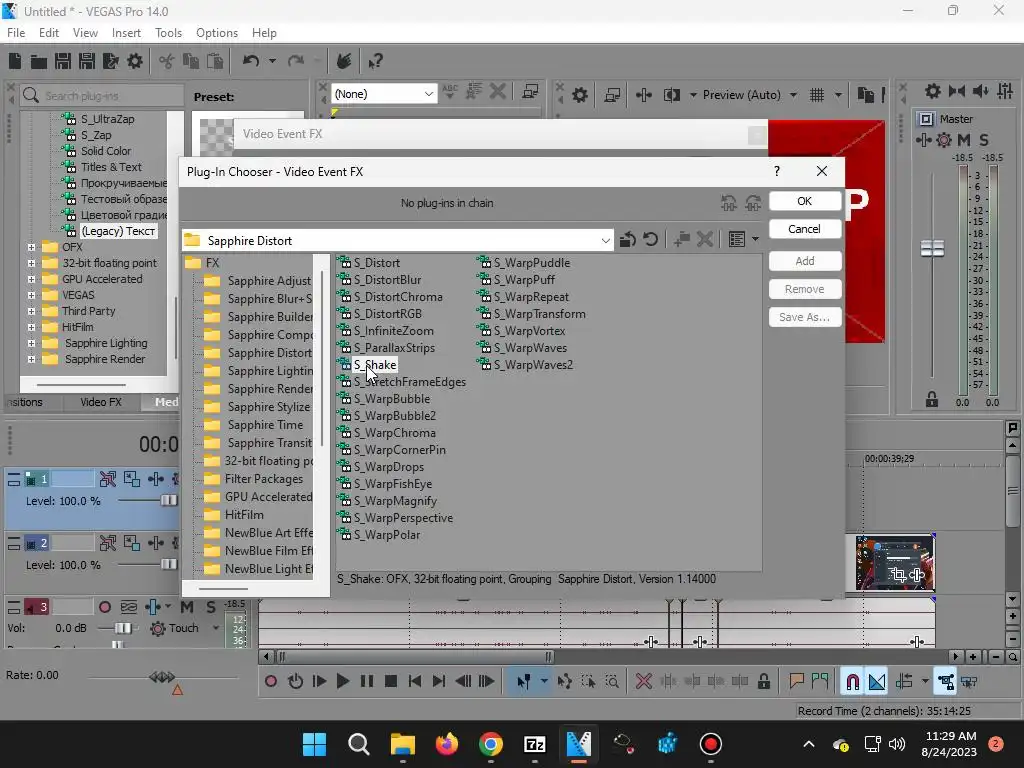This screenshot has height=768, width=1024.
Task: Expand GPU Accelerated tree folder
Action: click(x=31, y=279)
